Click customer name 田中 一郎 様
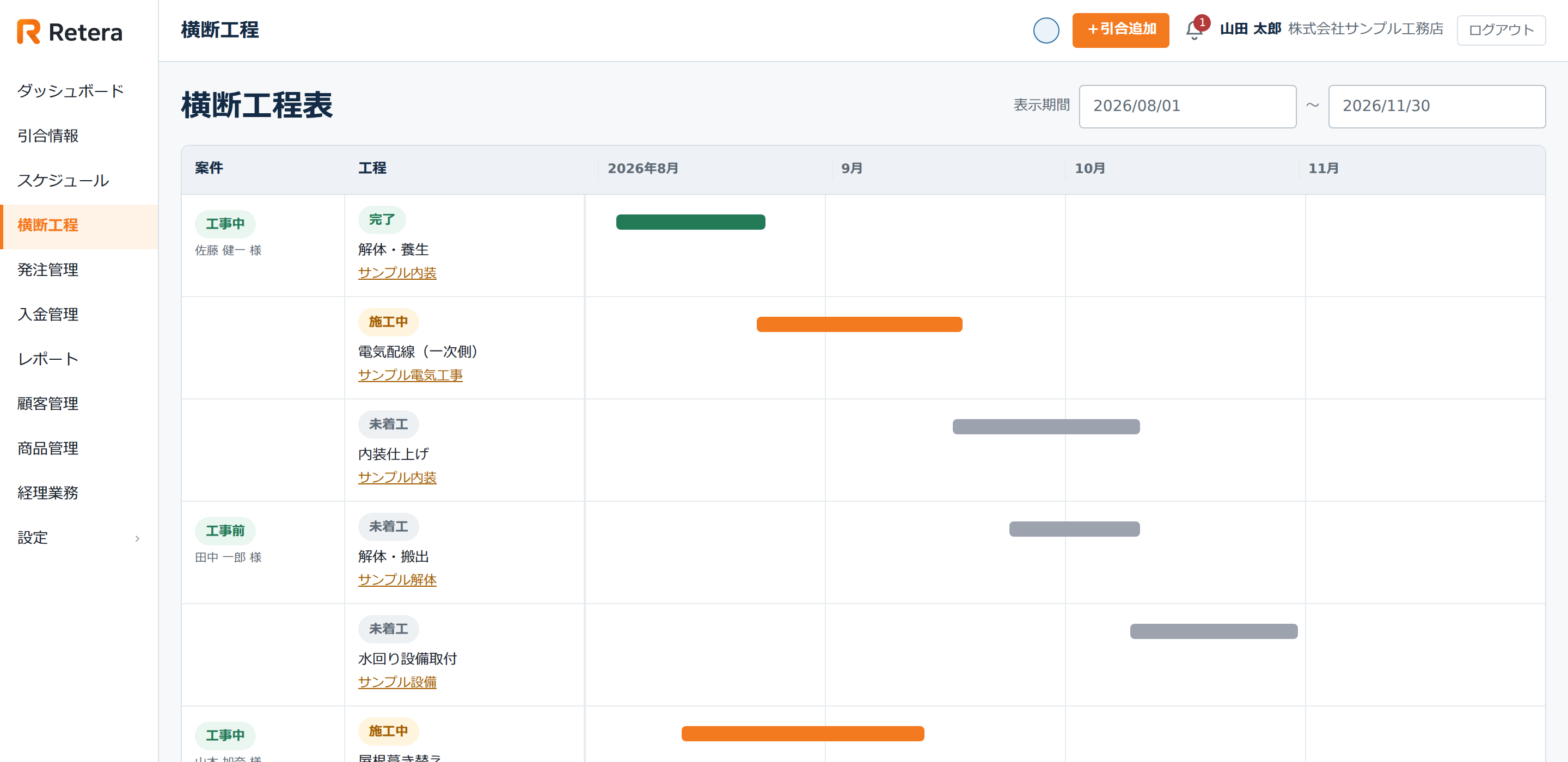The image size is (1568, 762). click(x=228, y=557)
